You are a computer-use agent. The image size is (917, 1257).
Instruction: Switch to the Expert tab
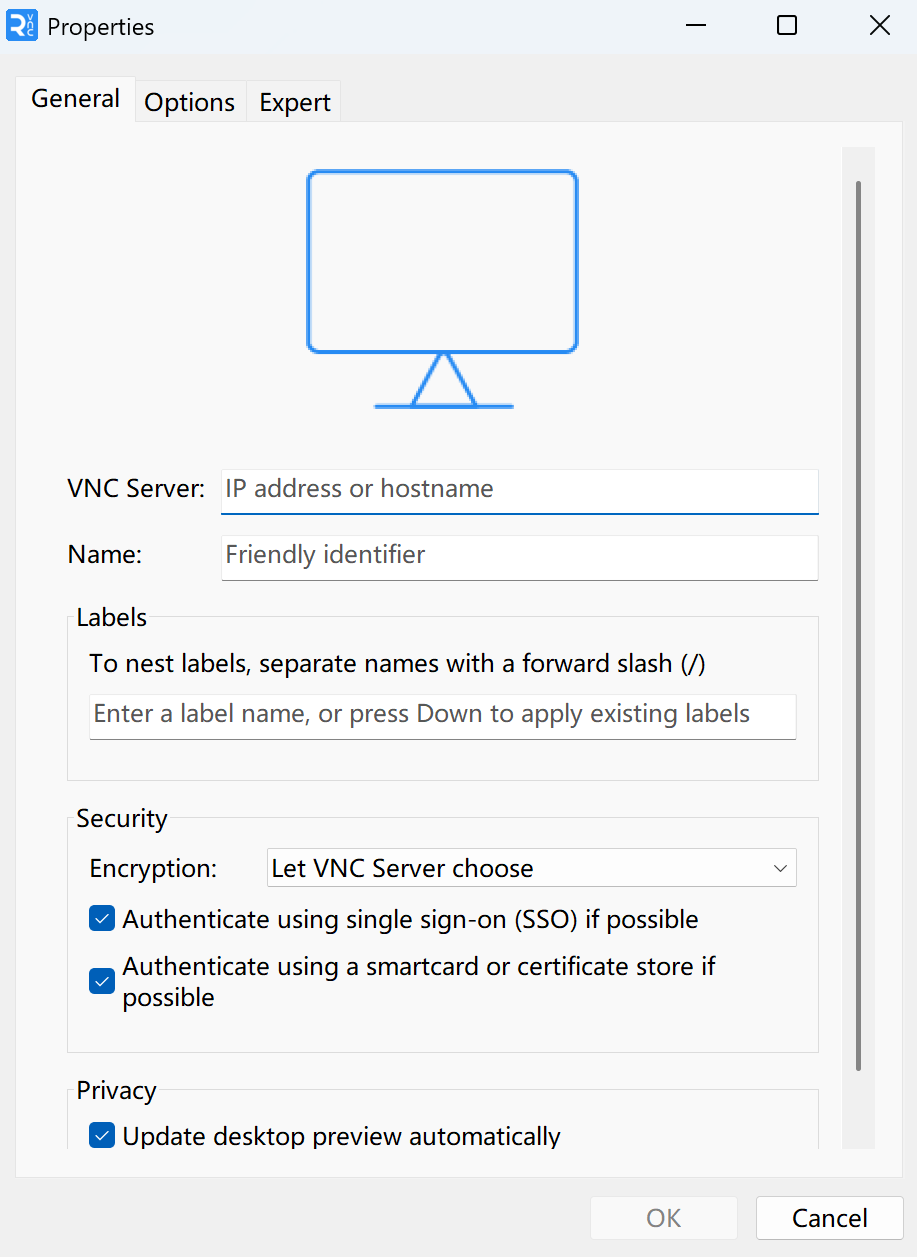pos(293,101)
